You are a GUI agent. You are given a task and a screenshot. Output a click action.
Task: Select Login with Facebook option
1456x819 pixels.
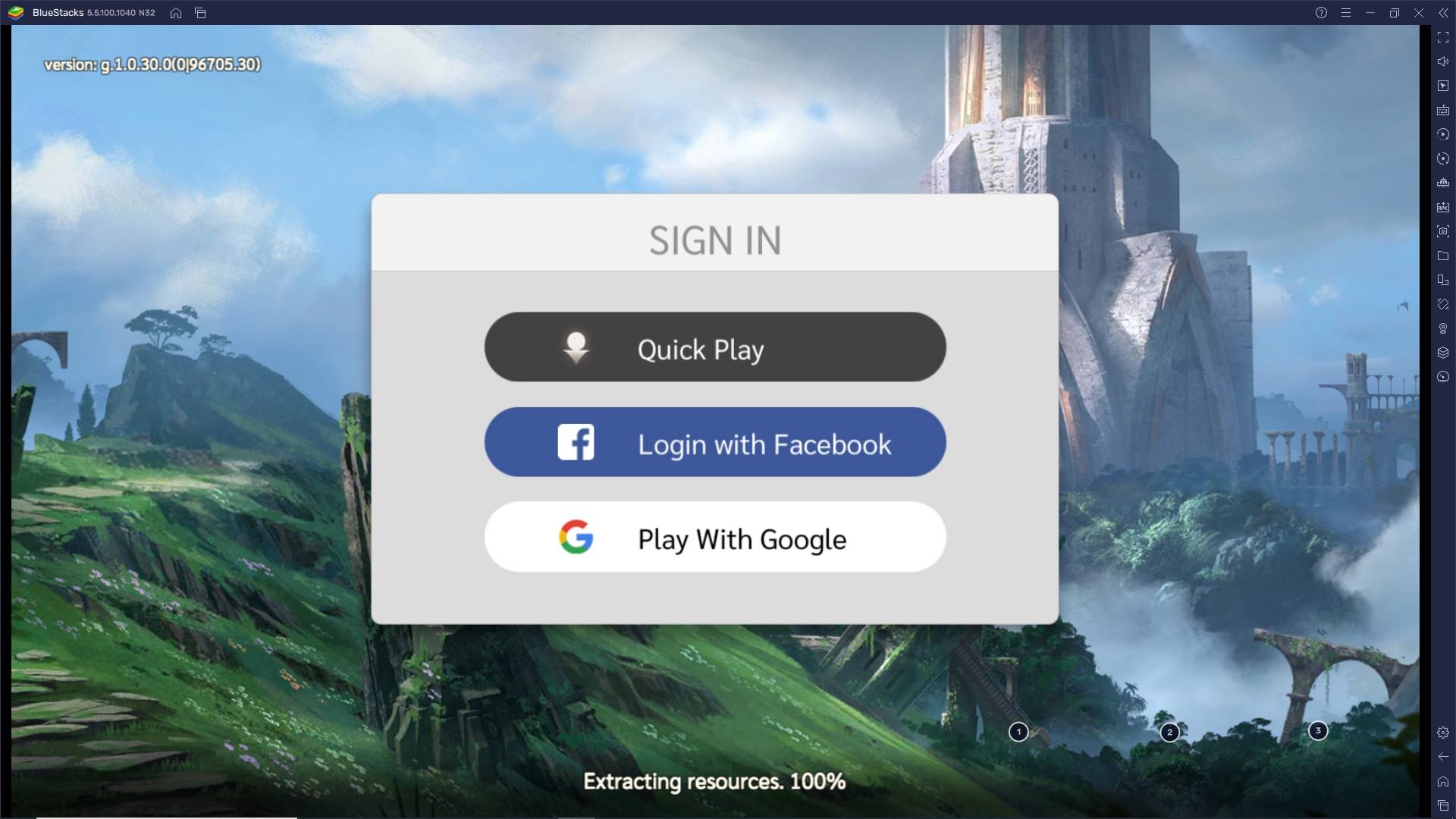(714, 442)
